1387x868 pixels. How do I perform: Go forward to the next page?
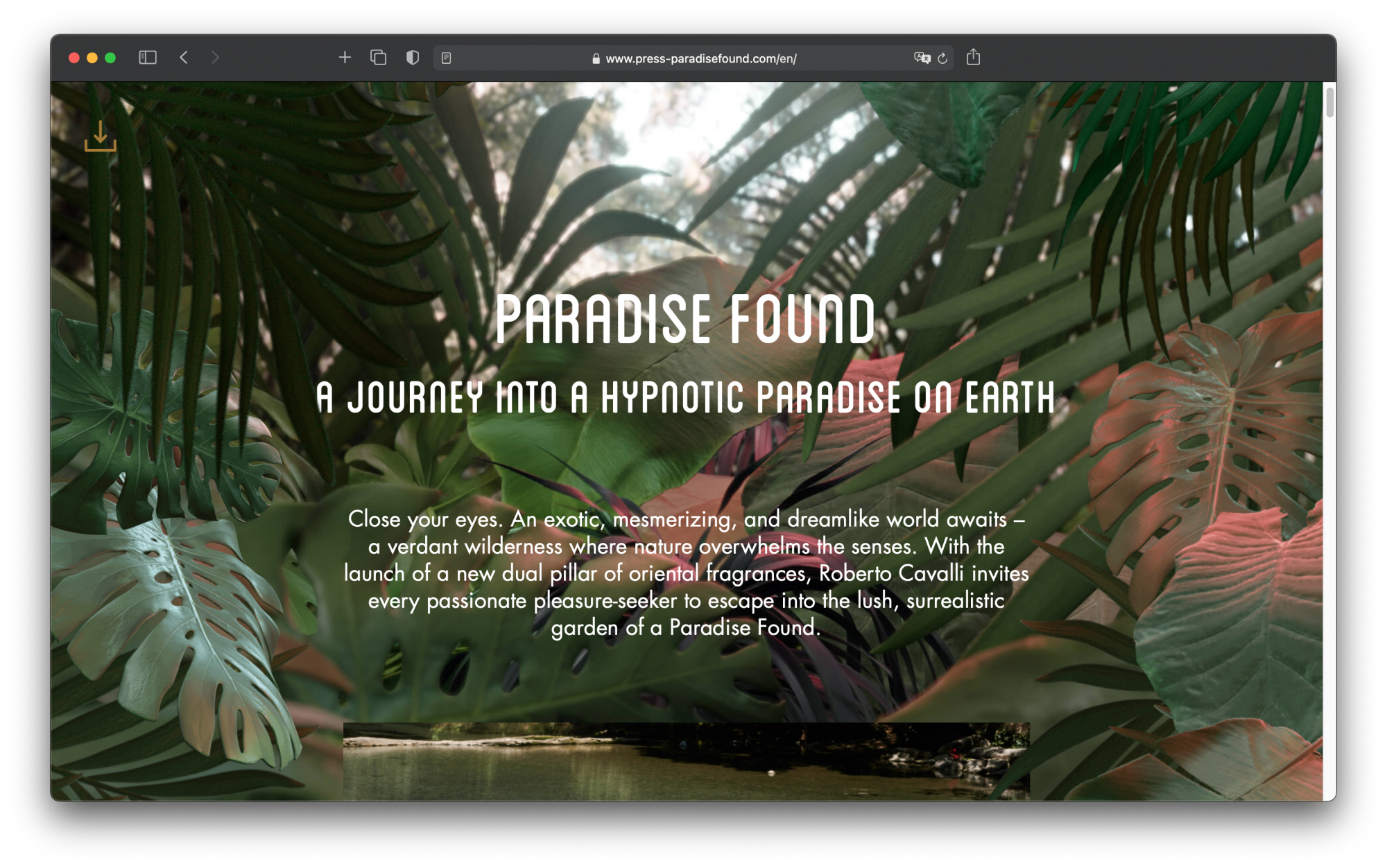[215, 58]
